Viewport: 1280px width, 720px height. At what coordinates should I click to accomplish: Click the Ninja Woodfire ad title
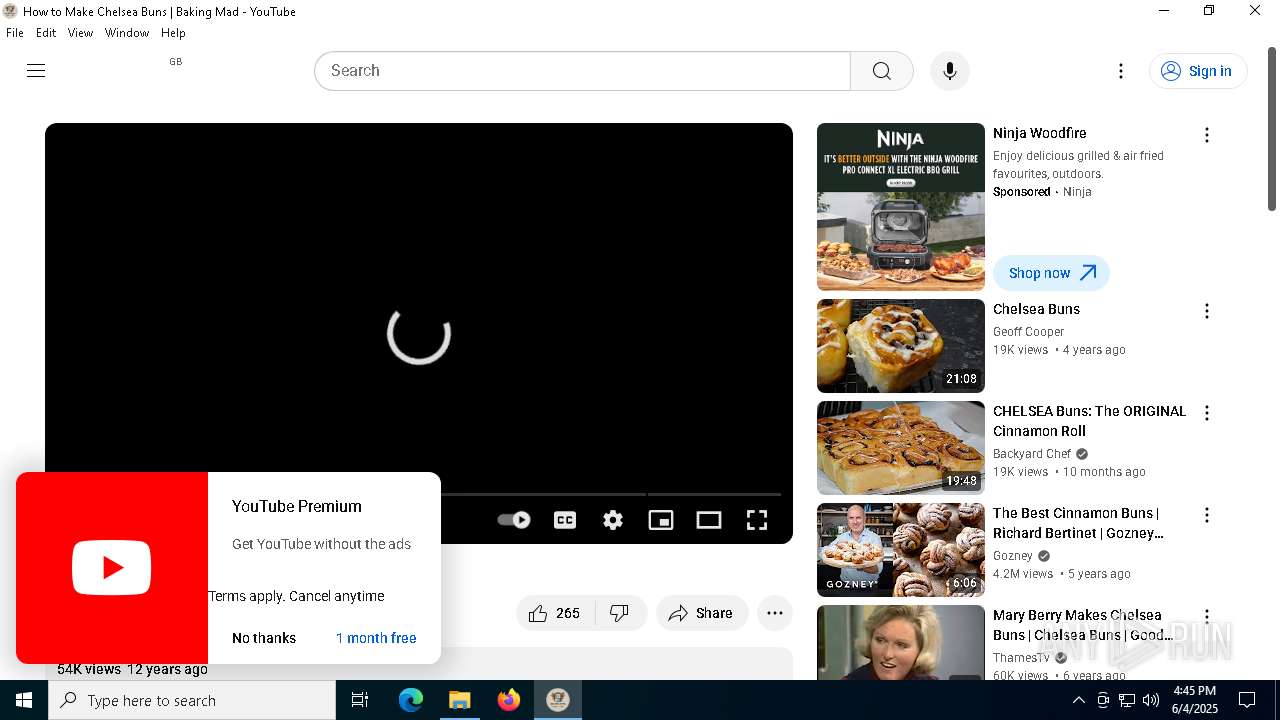(1039, 133)
